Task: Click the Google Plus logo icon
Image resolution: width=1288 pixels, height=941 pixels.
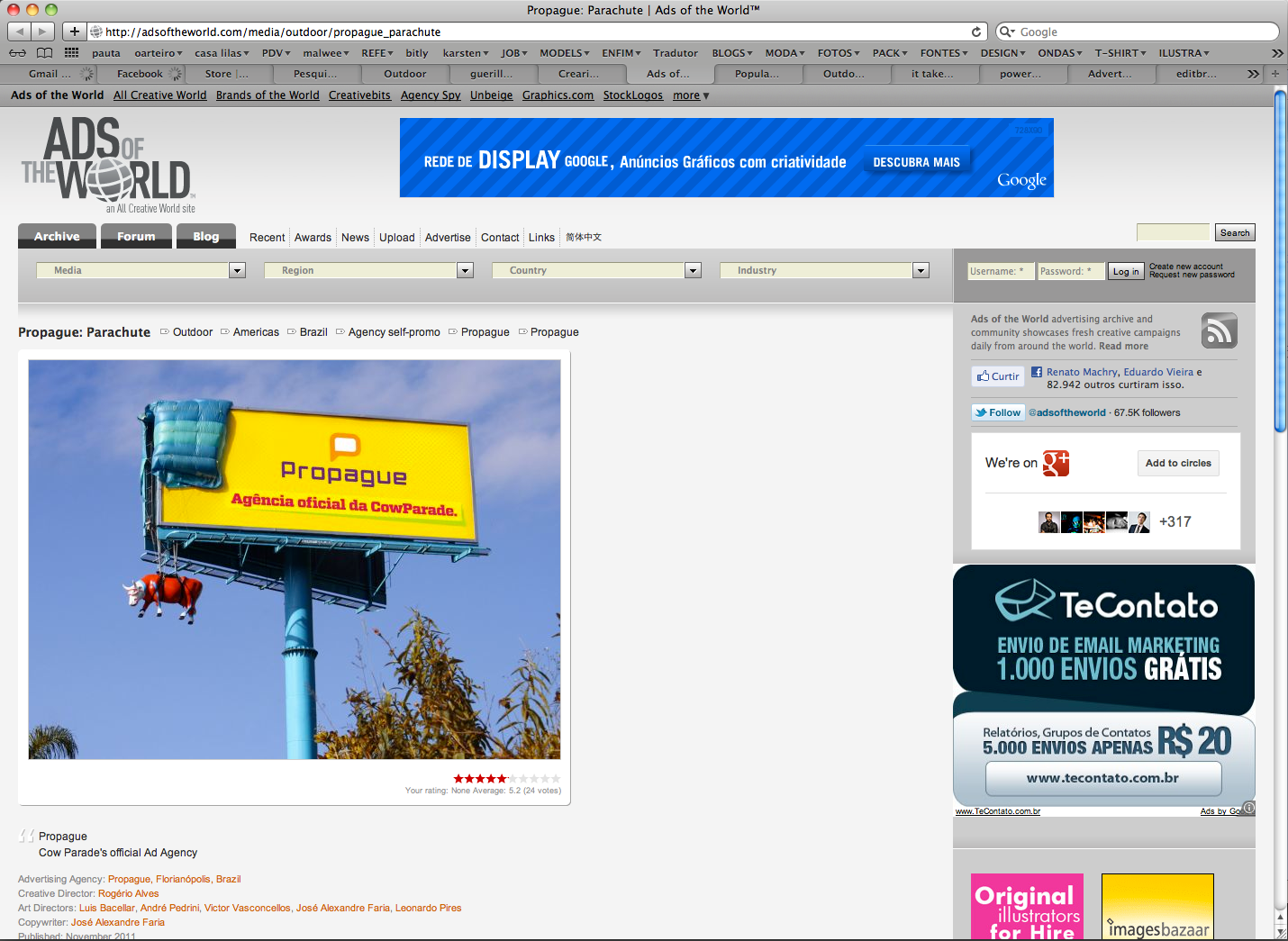Action: [1056, 463]
